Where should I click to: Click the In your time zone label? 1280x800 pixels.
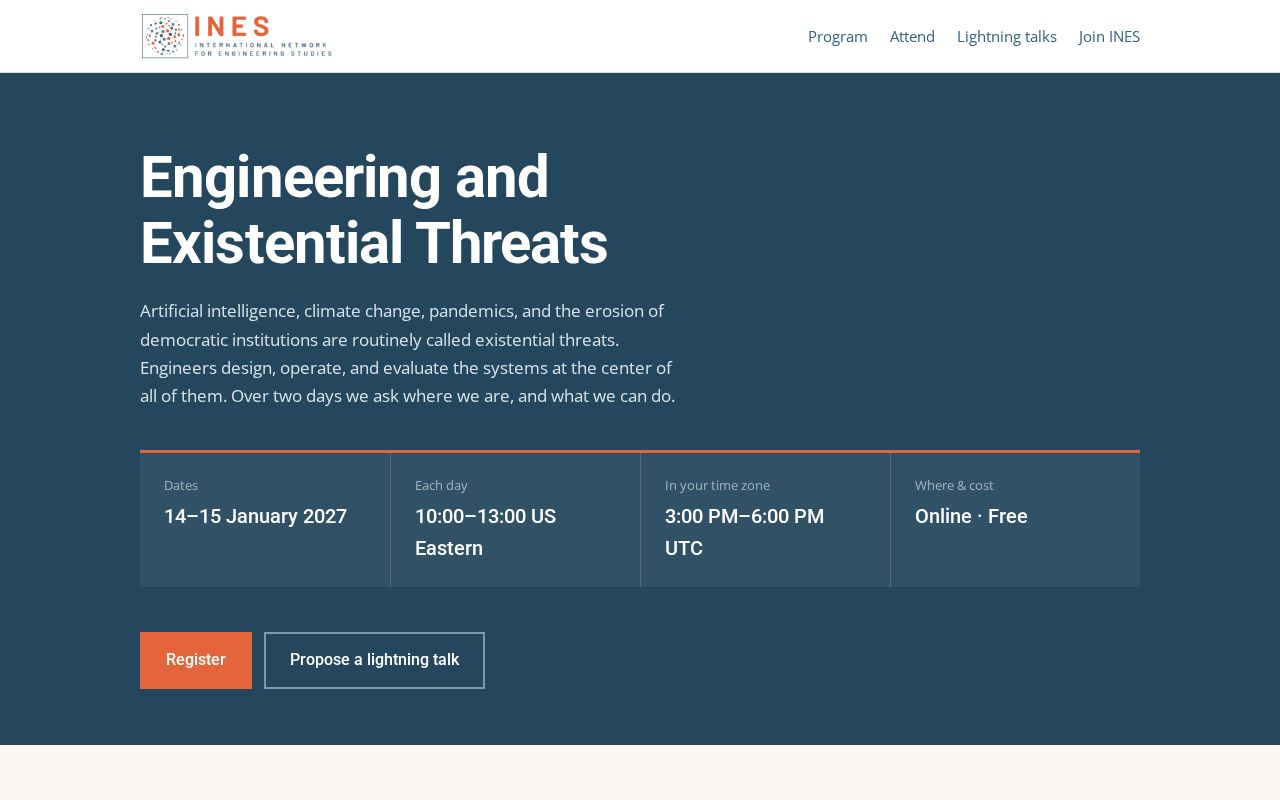717,485
